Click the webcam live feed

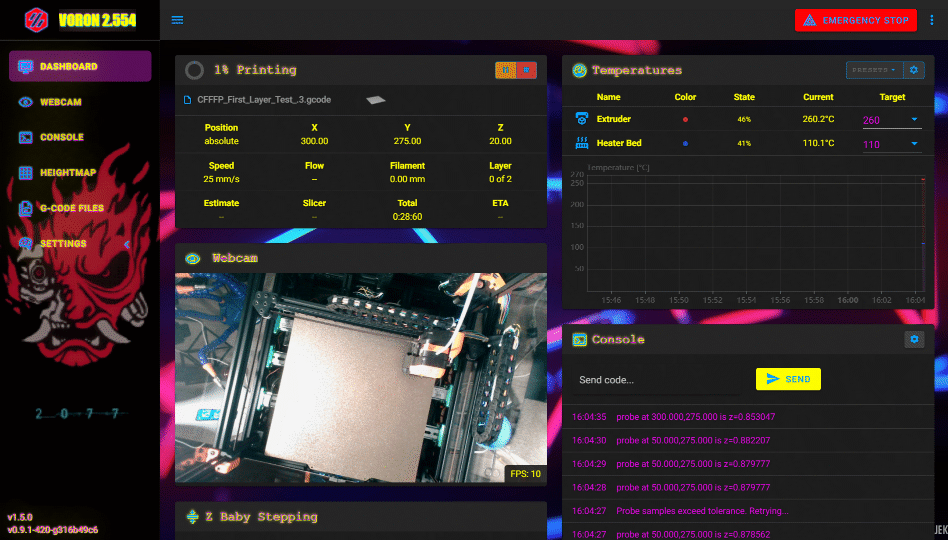[x=361, y=378]
